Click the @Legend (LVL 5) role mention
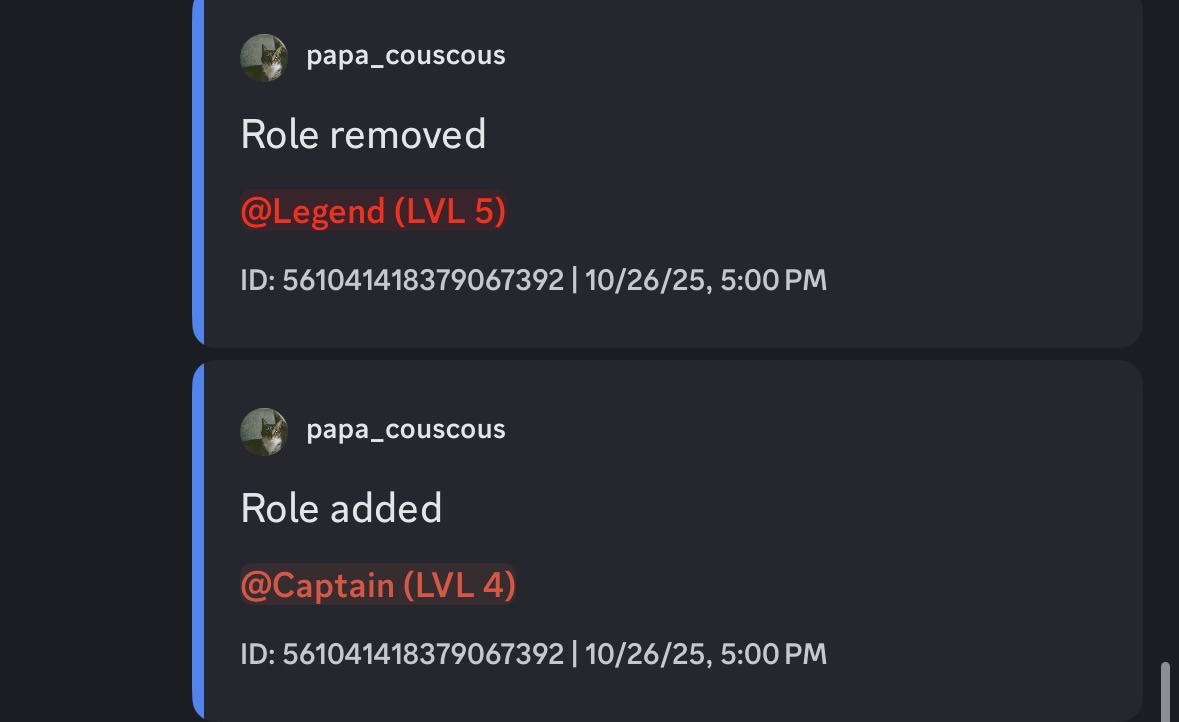This screenshot has width=1179, height=722. (373, 211)
